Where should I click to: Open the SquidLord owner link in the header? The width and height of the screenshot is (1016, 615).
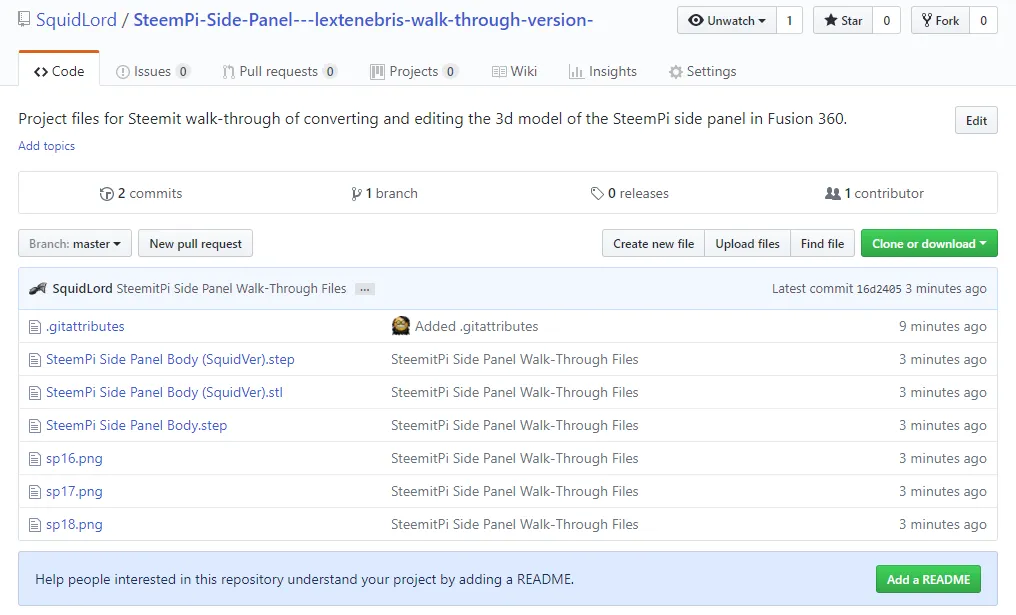(x=76, y=20)
